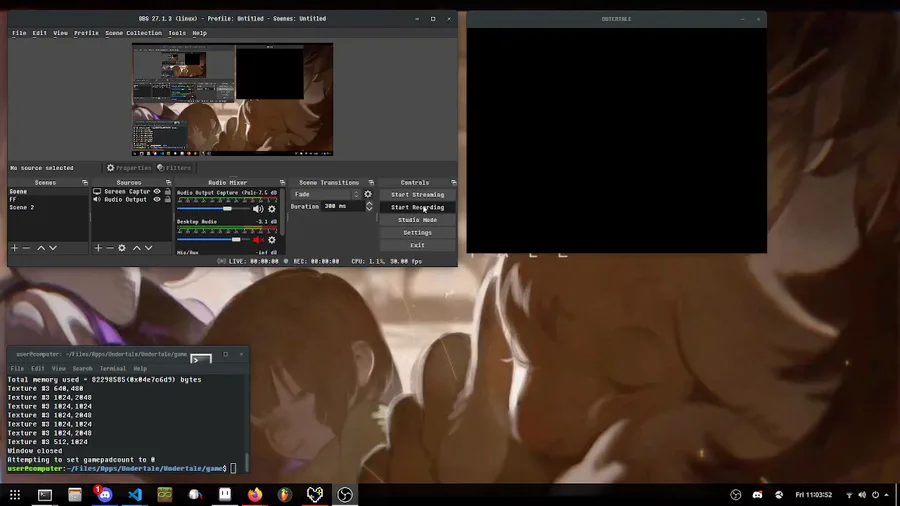Open Audio Output Capture settings gear
This screenshot has height=506, width=900.
pos(272,209)
